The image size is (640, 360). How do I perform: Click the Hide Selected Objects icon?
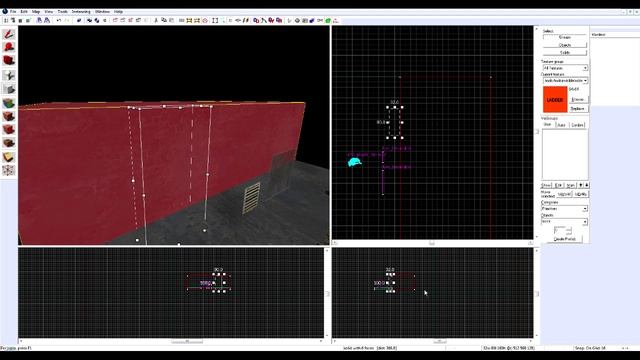tap(115, 20)
